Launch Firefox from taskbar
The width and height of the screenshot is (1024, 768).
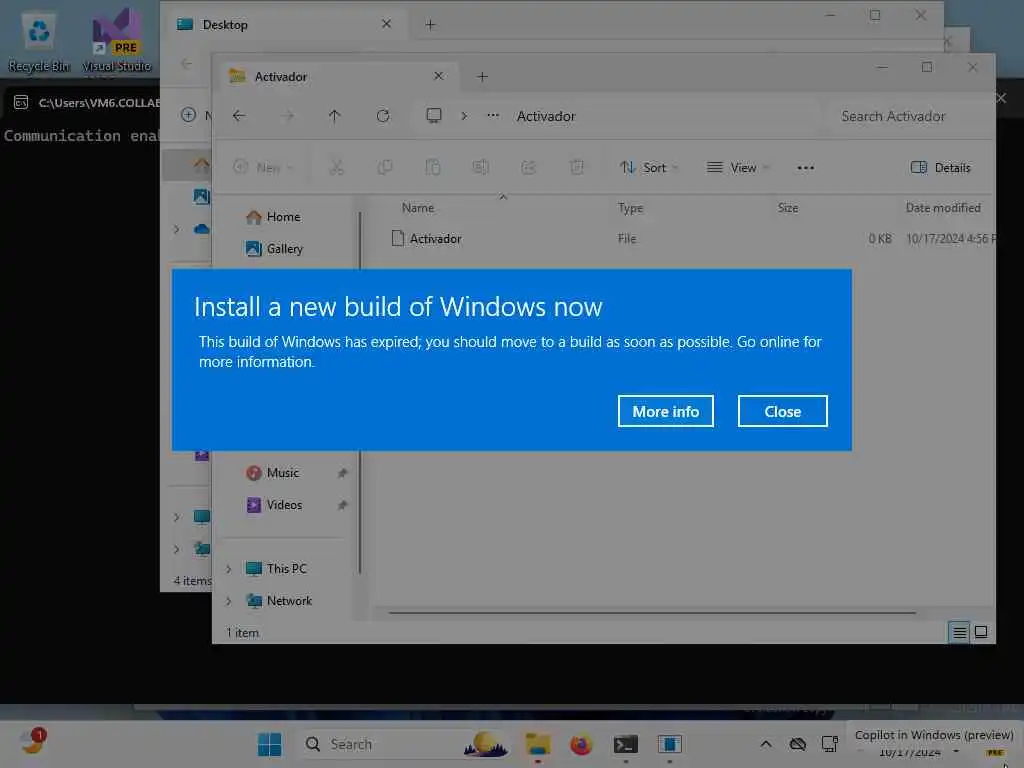click(x=581, y=744)
